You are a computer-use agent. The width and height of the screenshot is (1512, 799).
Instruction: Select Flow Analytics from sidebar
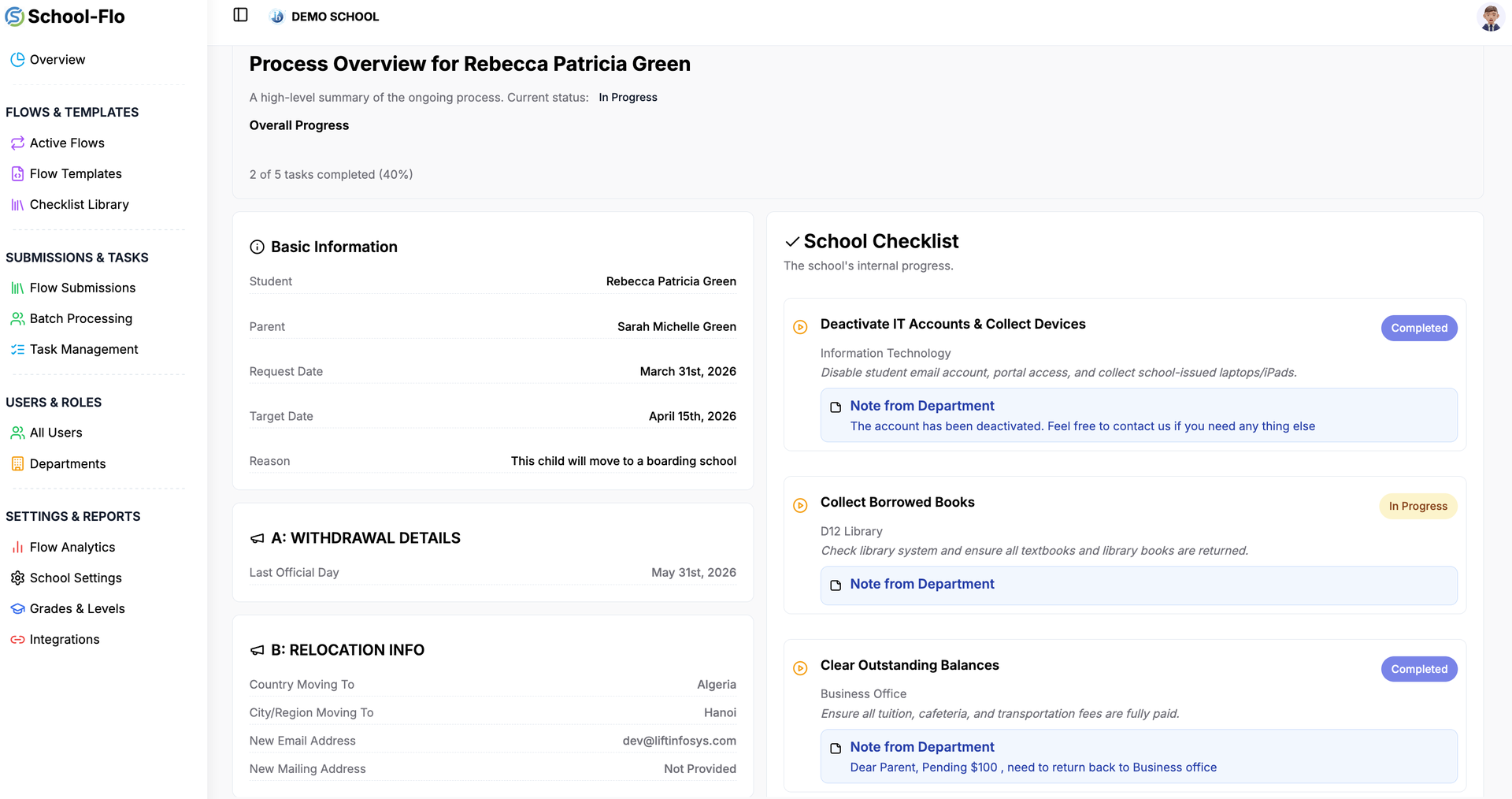pos(72,547)
